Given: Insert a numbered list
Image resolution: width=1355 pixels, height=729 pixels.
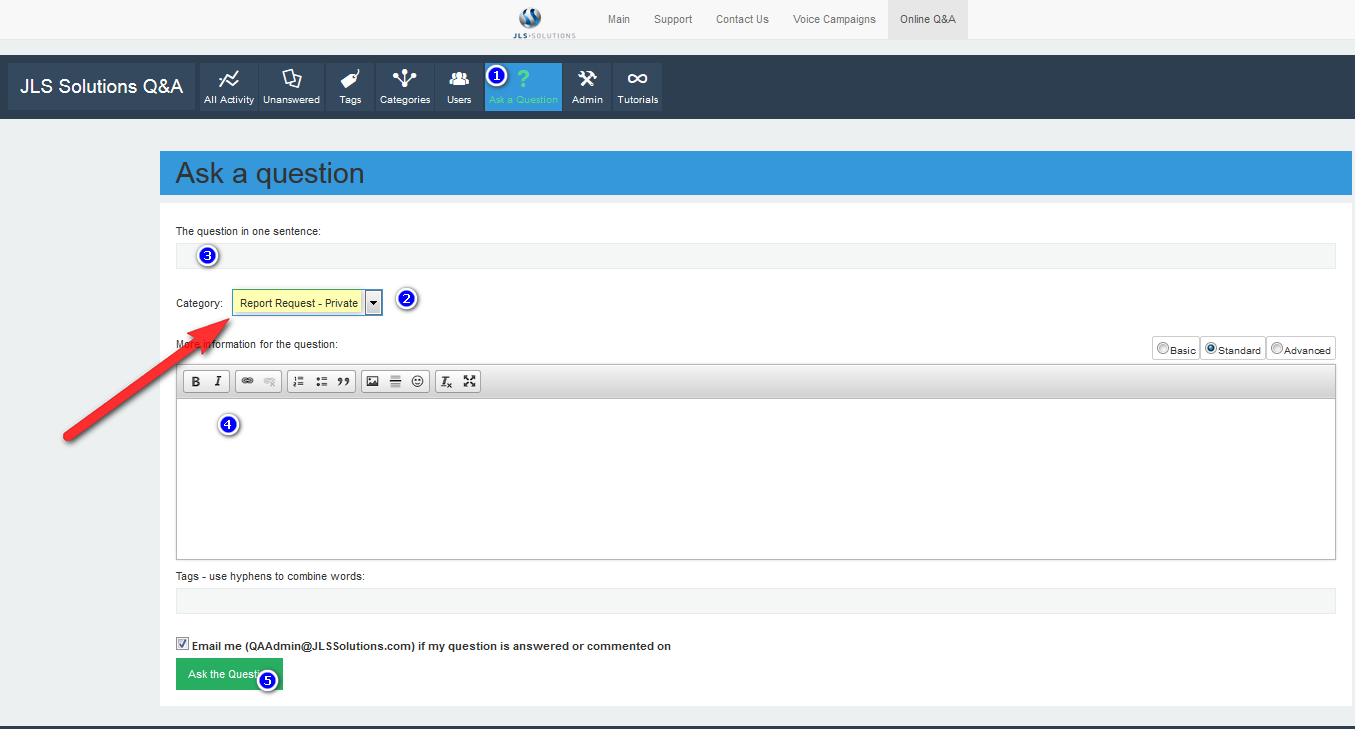Looking at the screenshot, I should pyautogui.click(x=298, y=381).
